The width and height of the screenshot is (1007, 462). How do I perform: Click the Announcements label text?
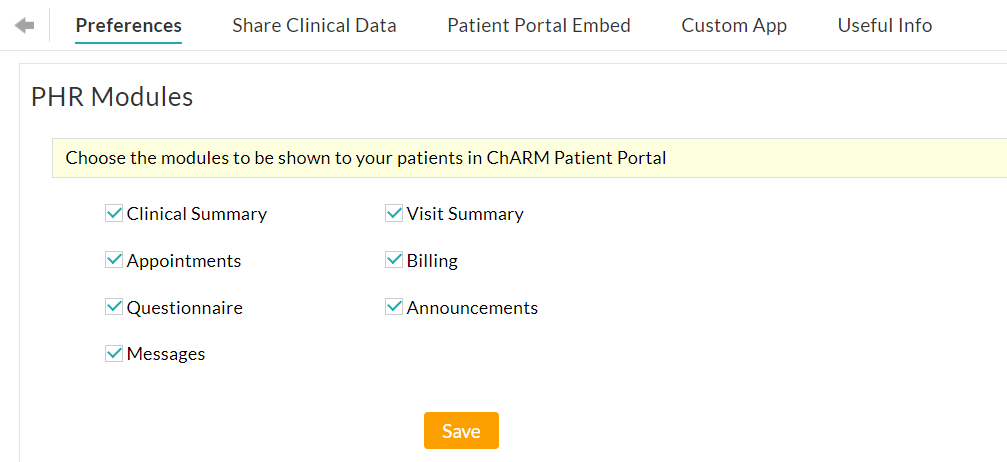tap(472, 308)
